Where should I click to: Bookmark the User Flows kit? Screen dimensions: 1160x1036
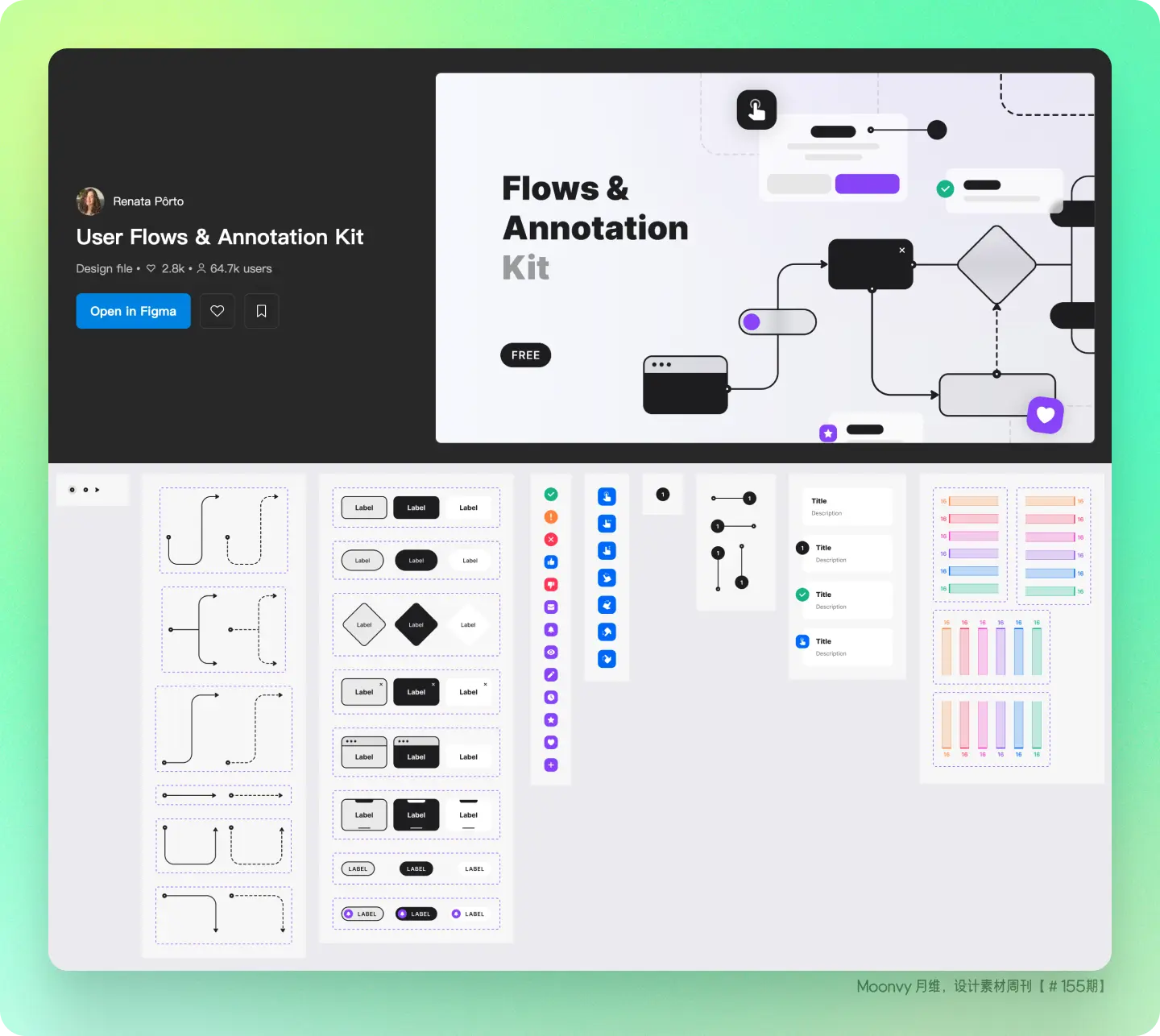pyautogui.click(x=262, y=311)
